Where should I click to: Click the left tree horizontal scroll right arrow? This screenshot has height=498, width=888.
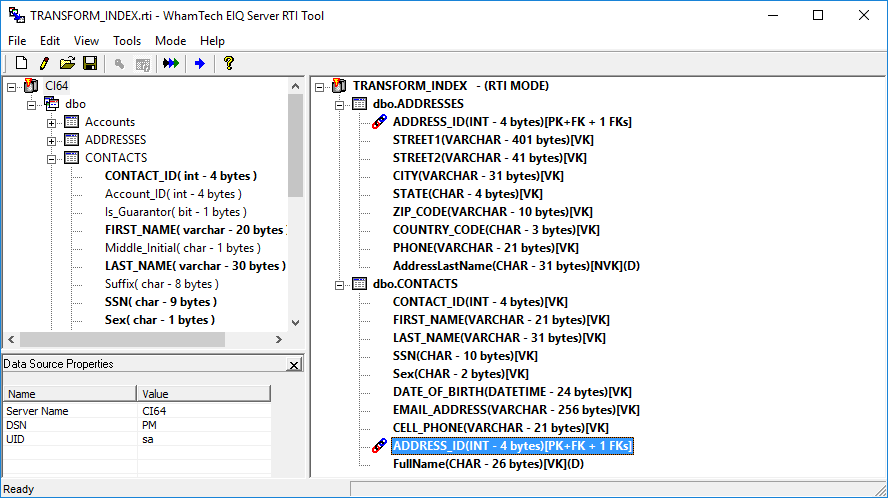[x=279, y=339]
